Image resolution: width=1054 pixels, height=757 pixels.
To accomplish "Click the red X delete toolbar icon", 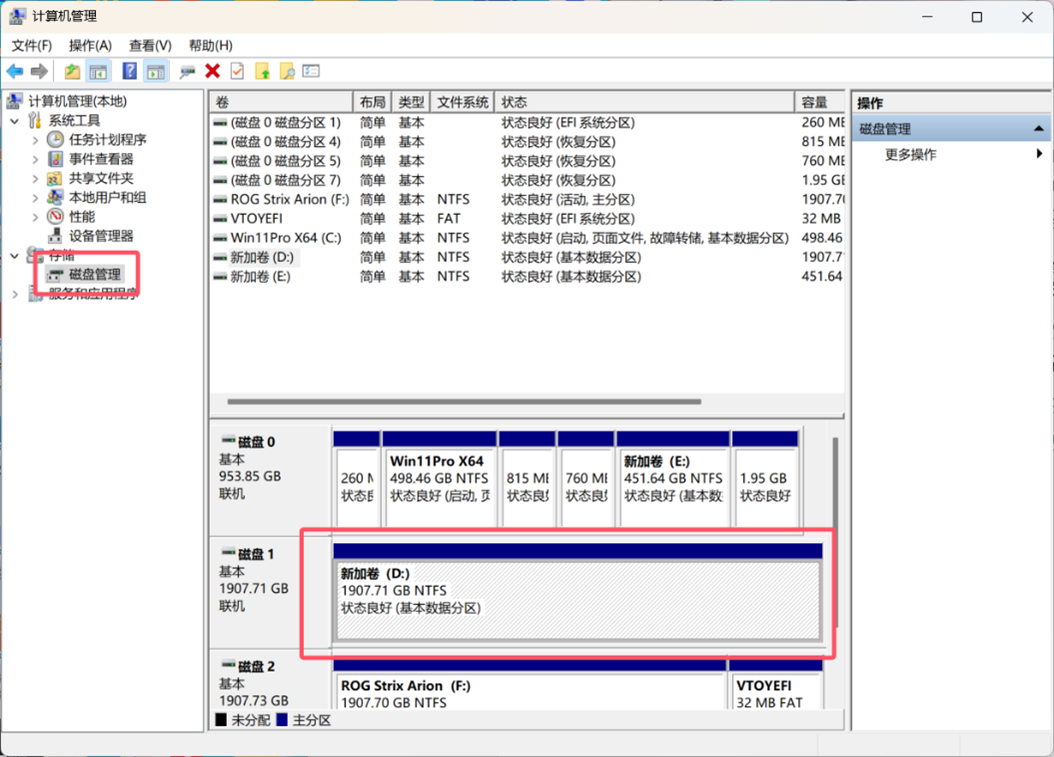I will pos(212,71).
